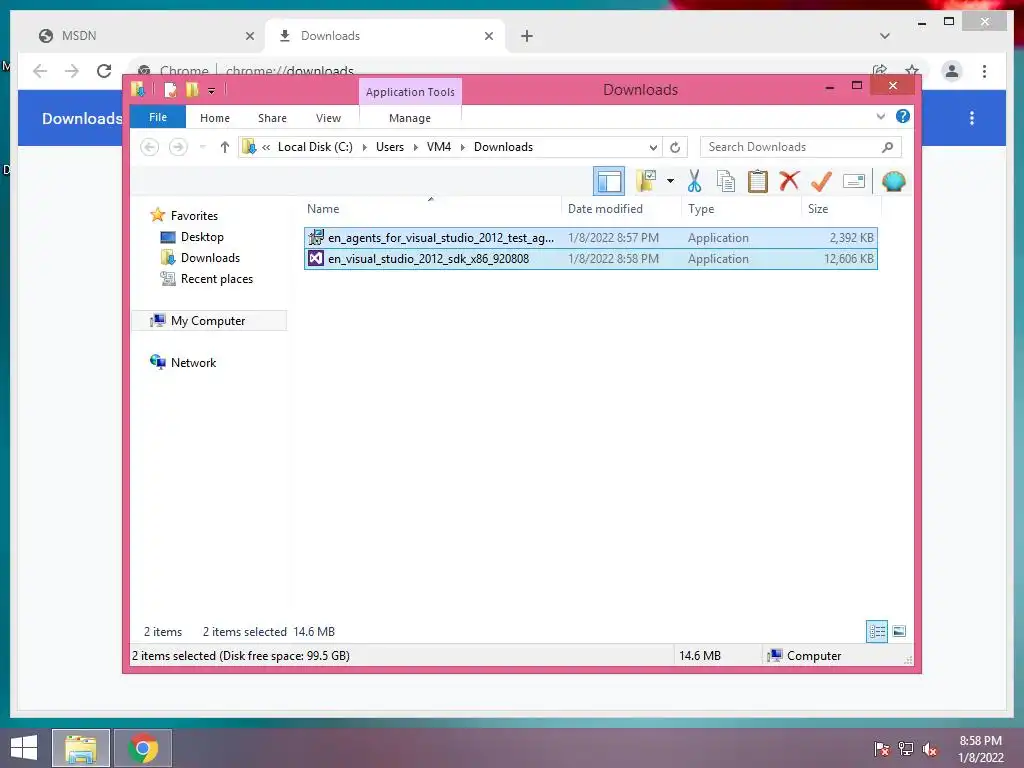
Task: Open the Chrome three-dot menu
Action: click(x=984, y=71)
